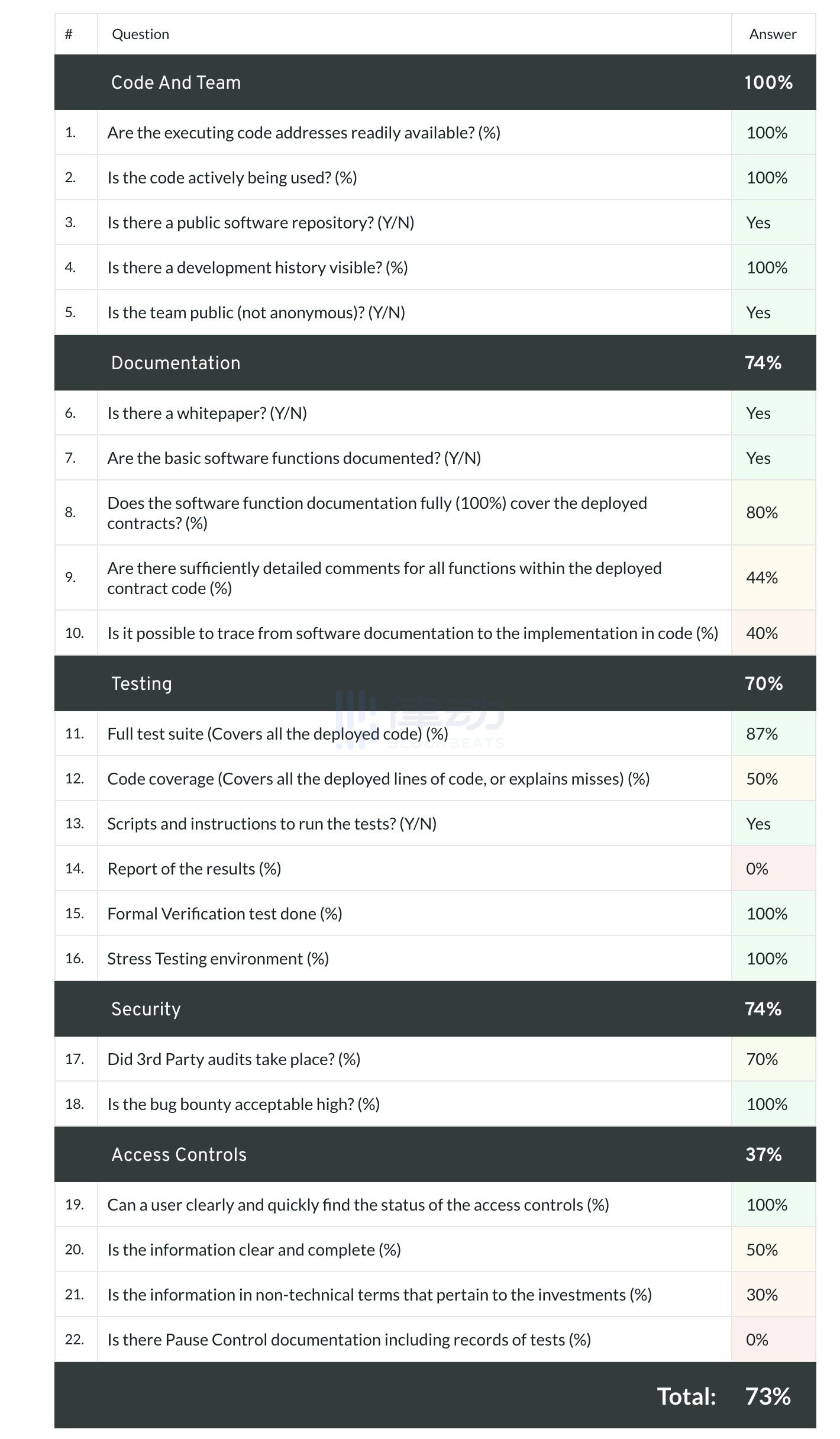Click the 87% answer for Full test suite

[762, 734]
